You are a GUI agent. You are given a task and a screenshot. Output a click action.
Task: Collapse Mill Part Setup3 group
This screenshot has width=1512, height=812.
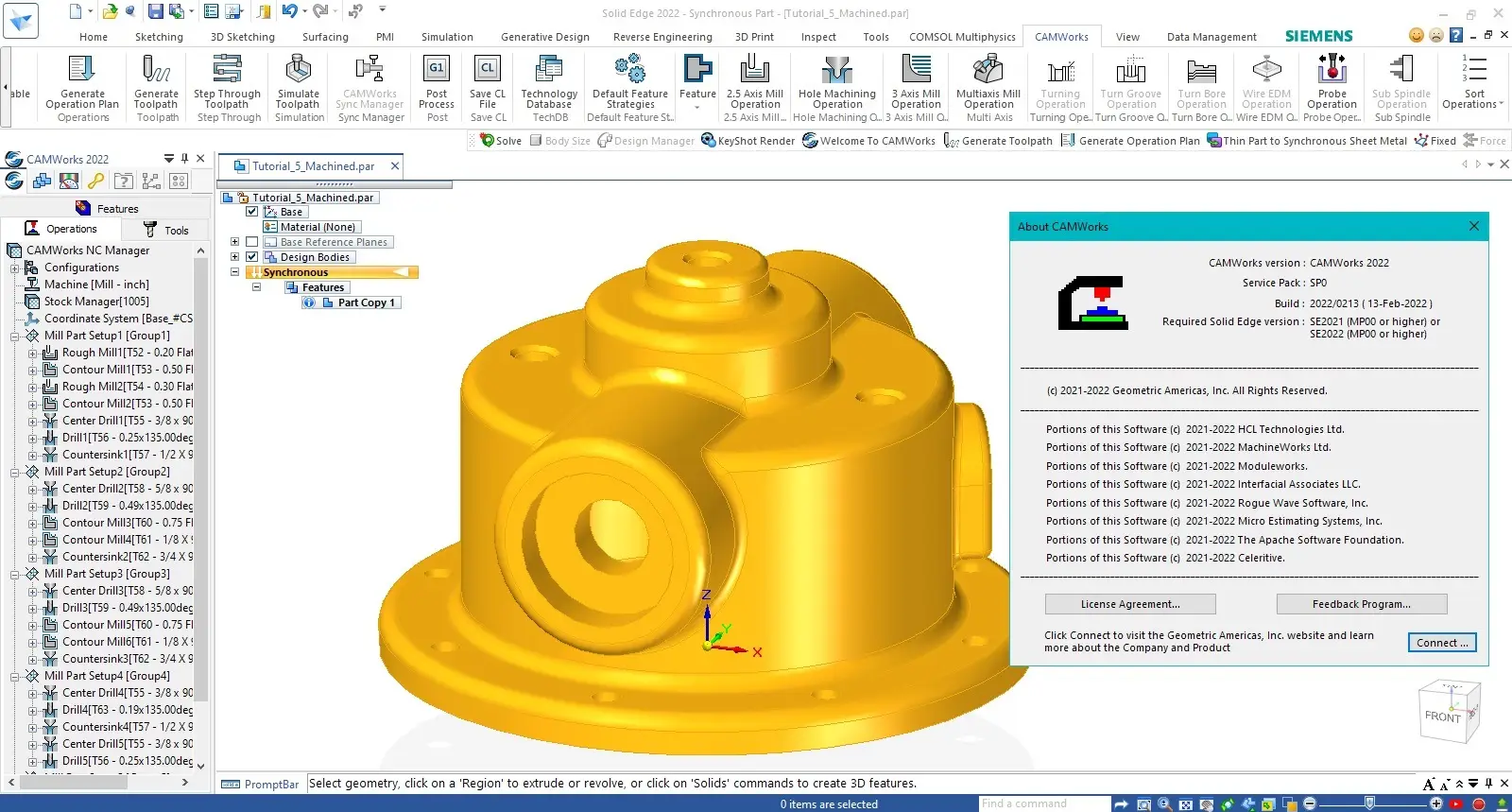point(15,574)
